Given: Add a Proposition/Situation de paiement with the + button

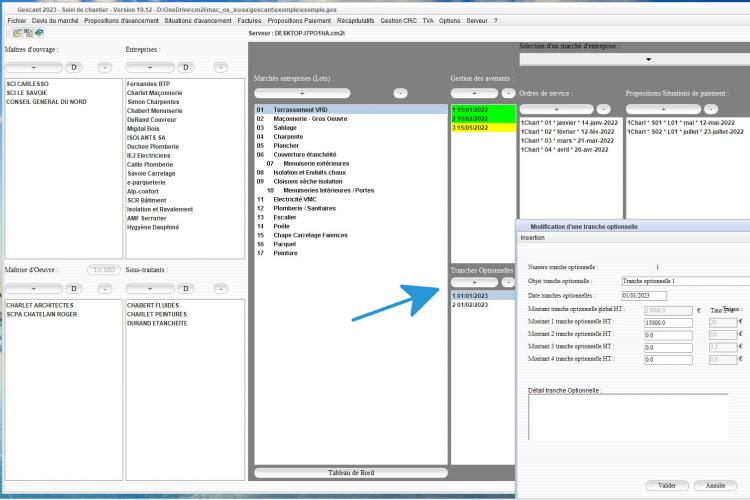Looking at the screenshot, I should pos(663,109).
